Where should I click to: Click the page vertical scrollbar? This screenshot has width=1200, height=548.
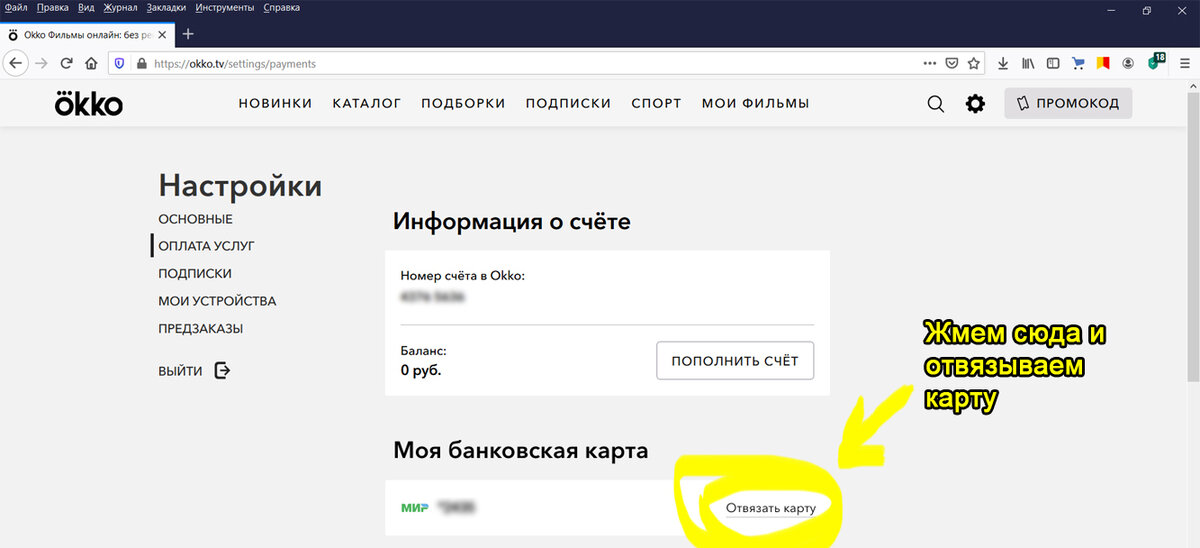(x=1192, y=238)
